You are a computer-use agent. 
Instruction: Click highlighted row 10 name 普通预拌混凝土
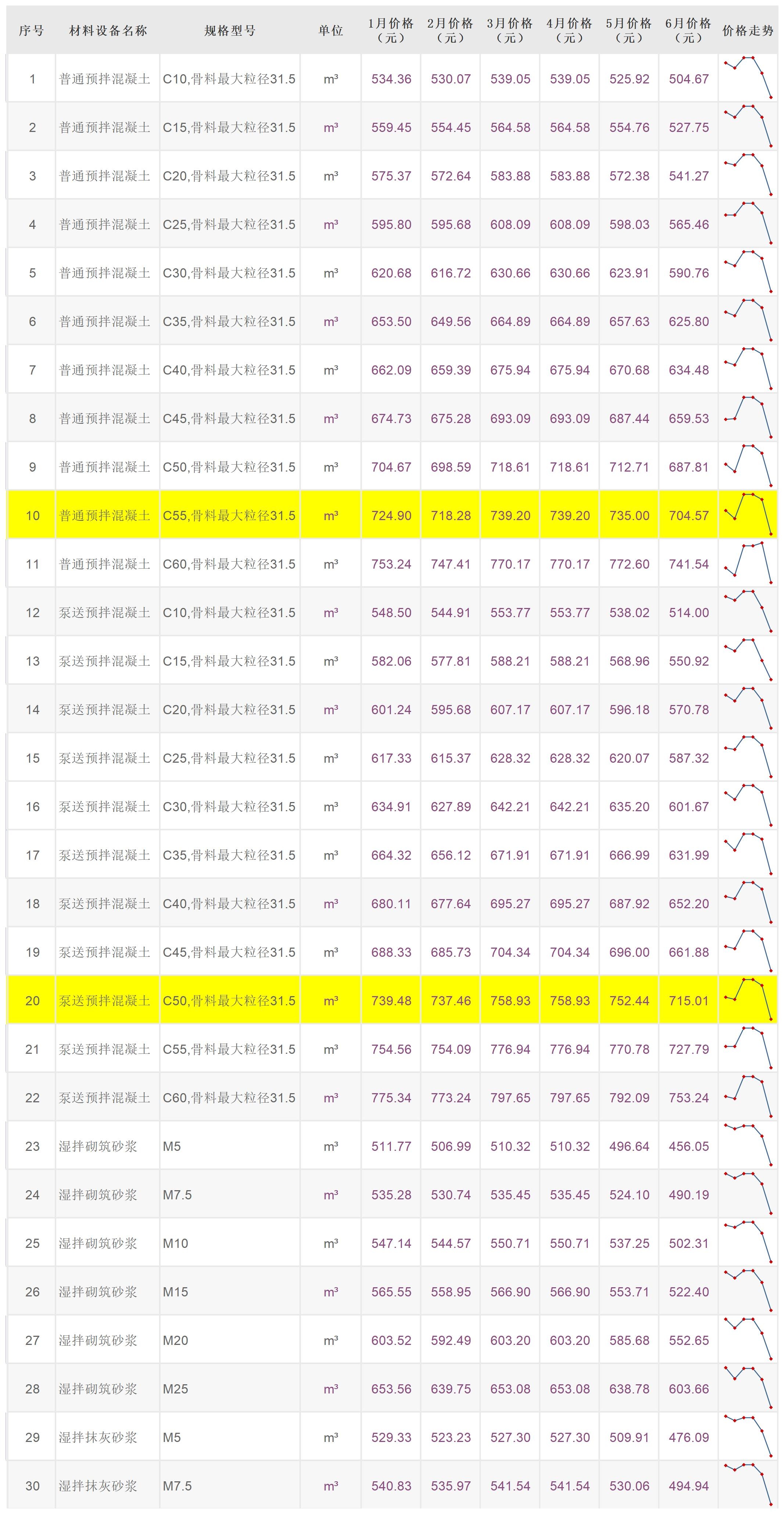click(105, 515)
